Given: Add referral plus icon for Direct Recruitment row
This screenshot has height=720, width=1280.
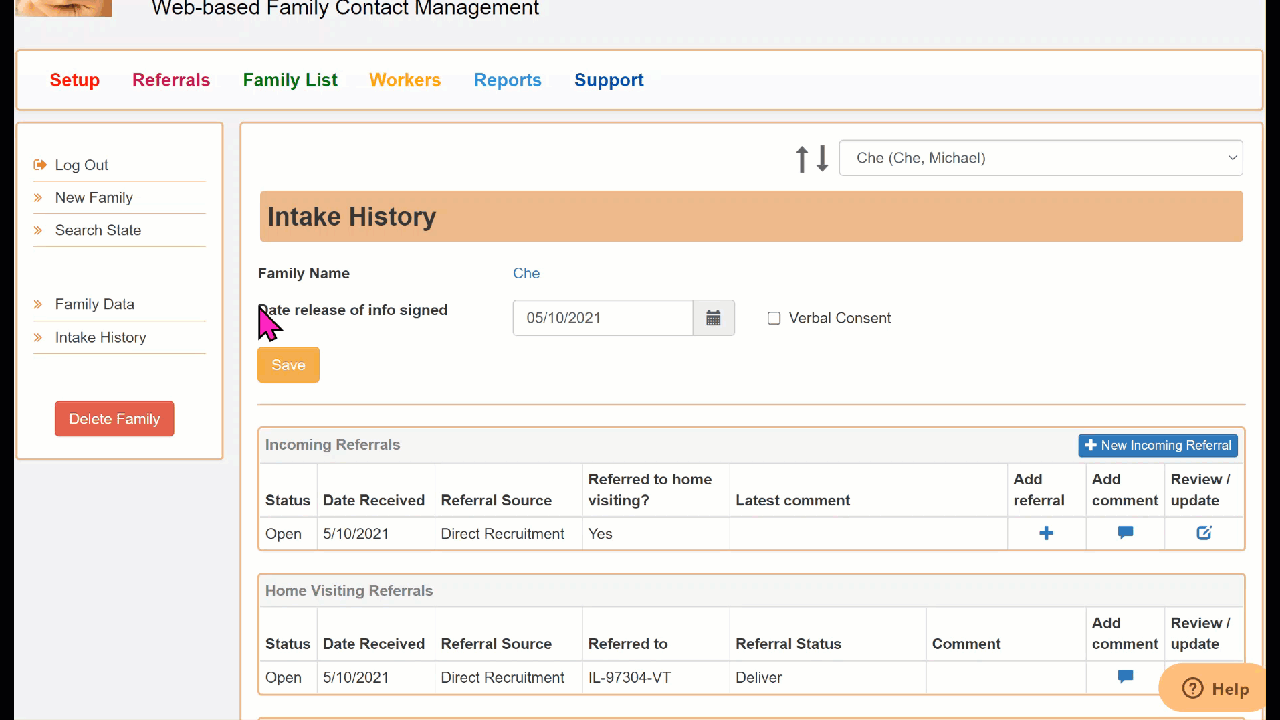Looking at the screenshot, I should click(1046, 533).
